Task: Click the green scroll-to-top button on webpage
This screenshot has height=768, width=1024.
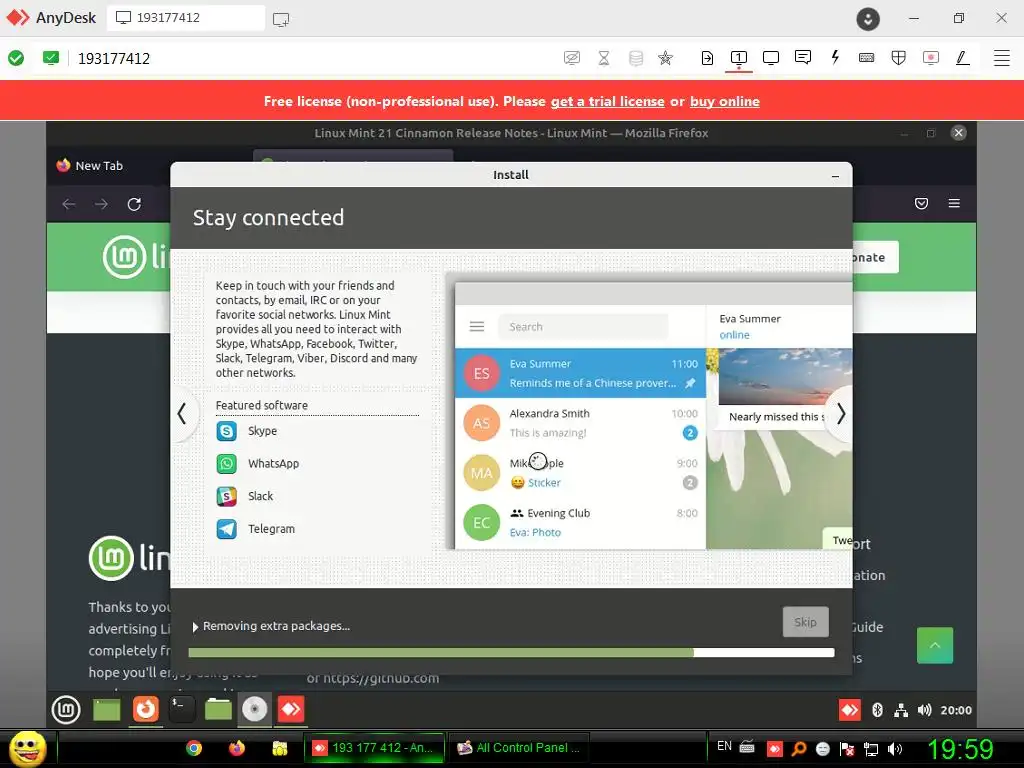Action: [x=935, y=645]
